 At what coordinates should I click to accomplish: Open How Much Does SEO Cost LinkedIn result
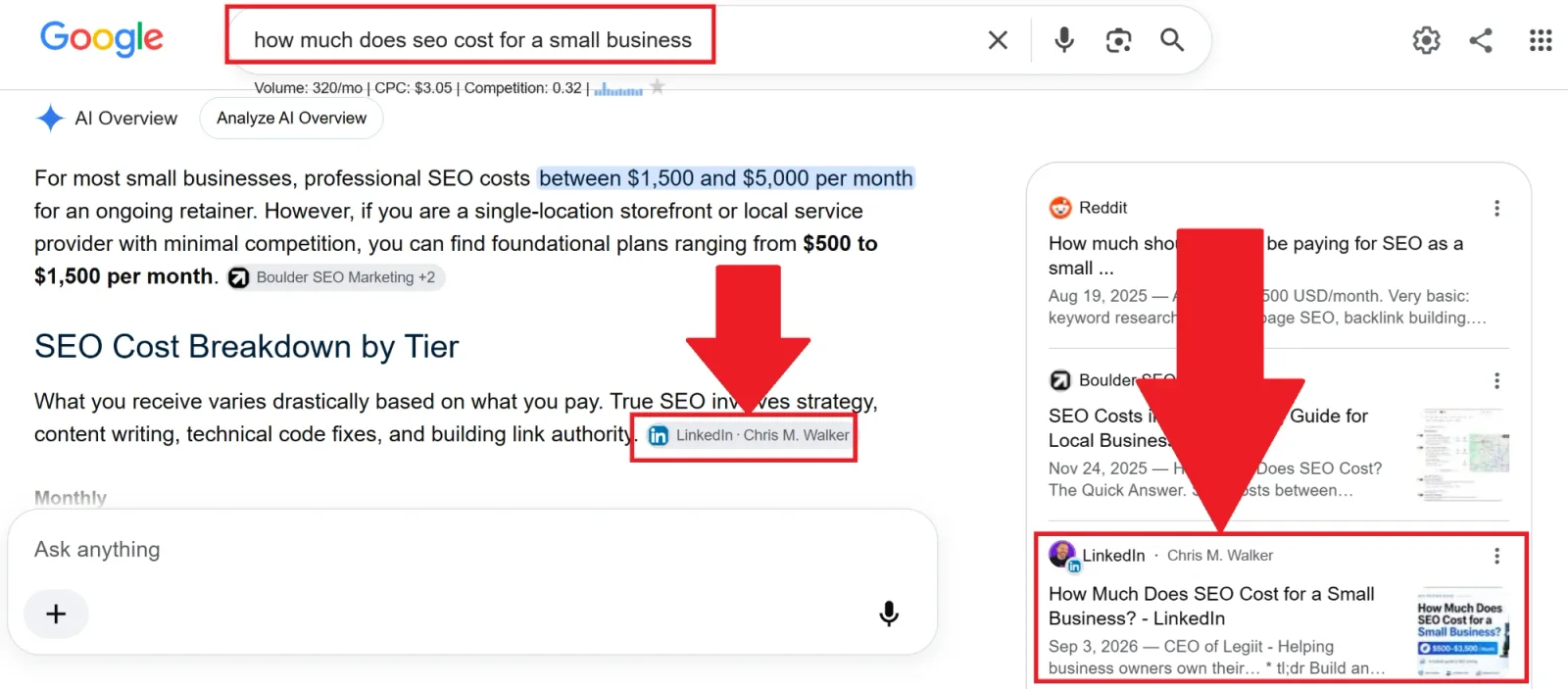tap(1211, 606)
